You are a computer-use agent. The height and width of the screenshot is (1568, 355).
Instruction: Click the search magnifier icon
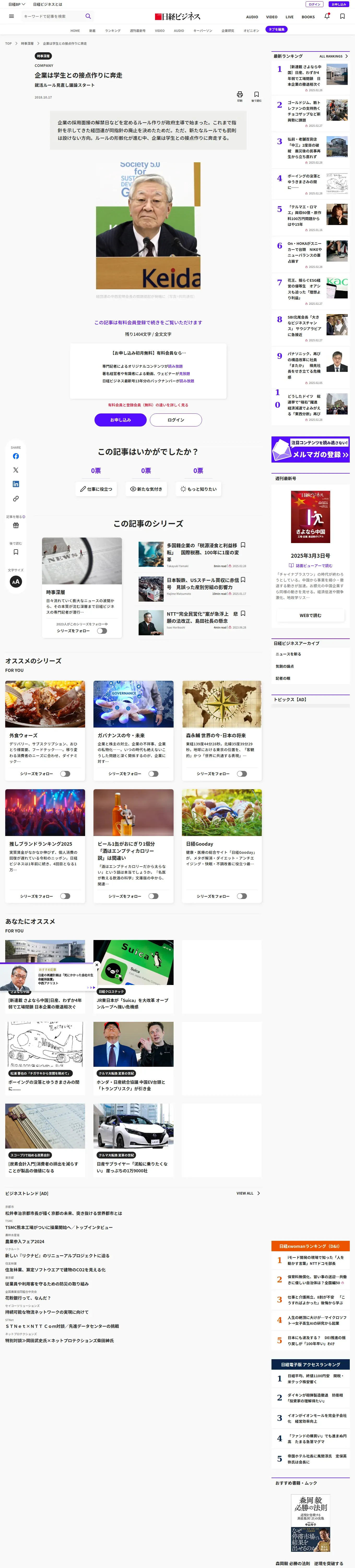pyautogui.click(x=88, y=16)
